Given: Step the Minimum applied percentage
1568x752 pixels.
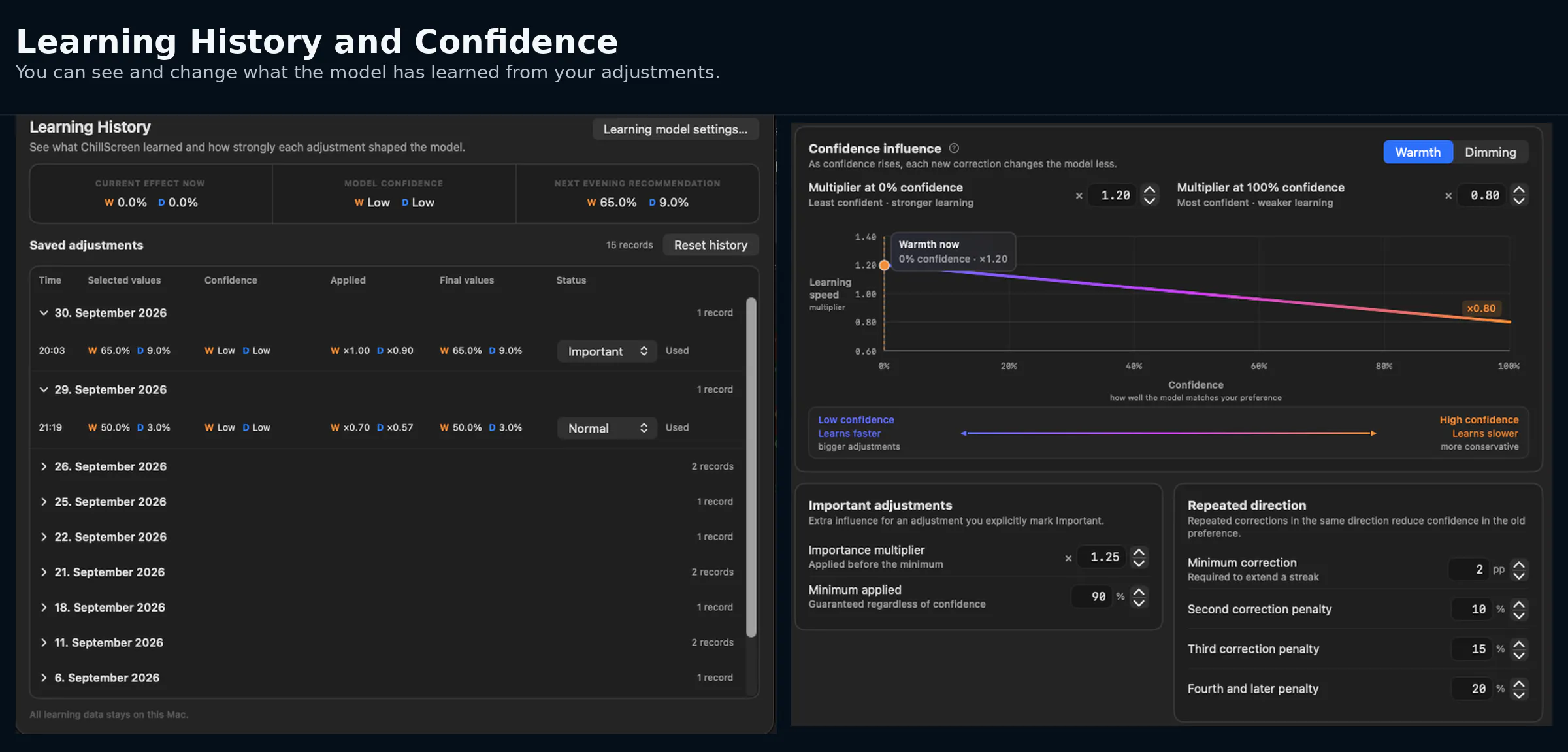Looking at the screenshot, I should tap(1139, 597).
